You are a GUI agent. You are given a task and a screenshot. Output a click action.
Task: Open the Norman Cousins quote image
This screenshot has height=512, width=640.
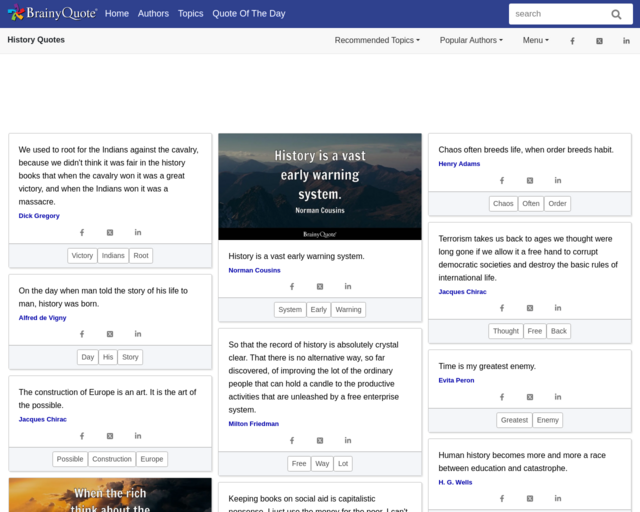(320, 187)
